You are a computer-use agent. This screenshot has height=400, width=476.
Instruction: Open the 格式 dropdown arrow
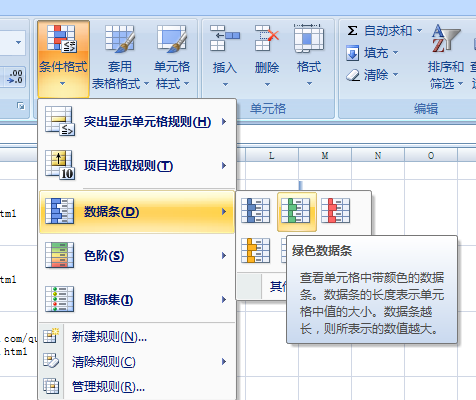pyautogui.click(x=309, y=83)
